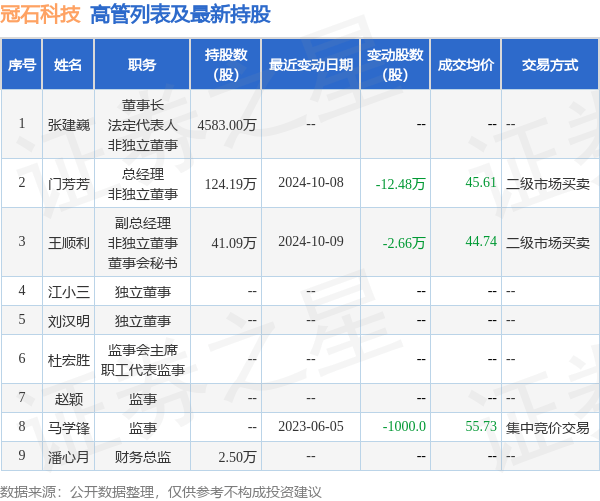The height and width of the screenshot is (501, 600).
Task: Select the 成交均价 column header
Action: [466, 64]
